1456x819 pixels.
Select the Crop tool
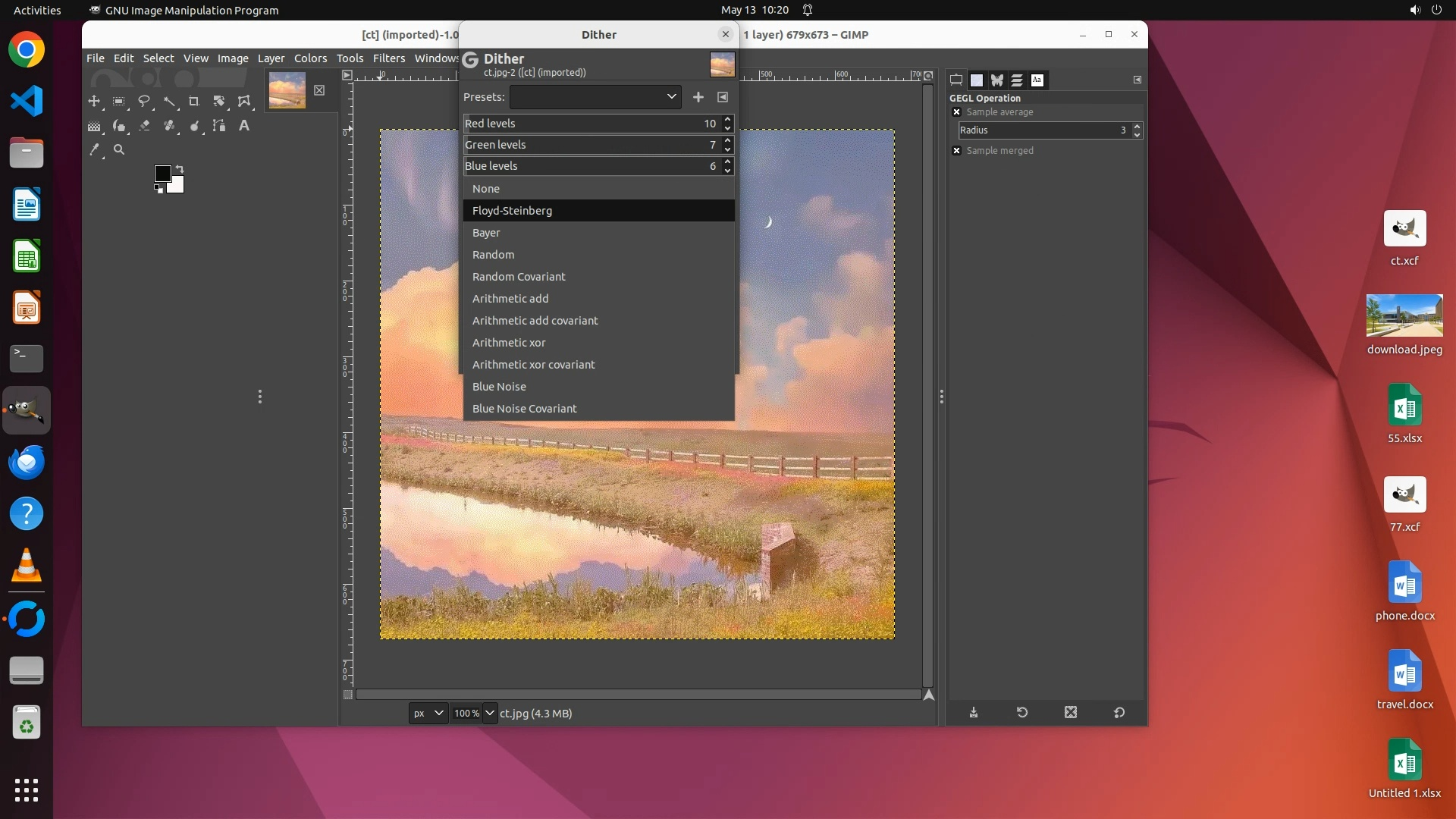tap(194, 101)
